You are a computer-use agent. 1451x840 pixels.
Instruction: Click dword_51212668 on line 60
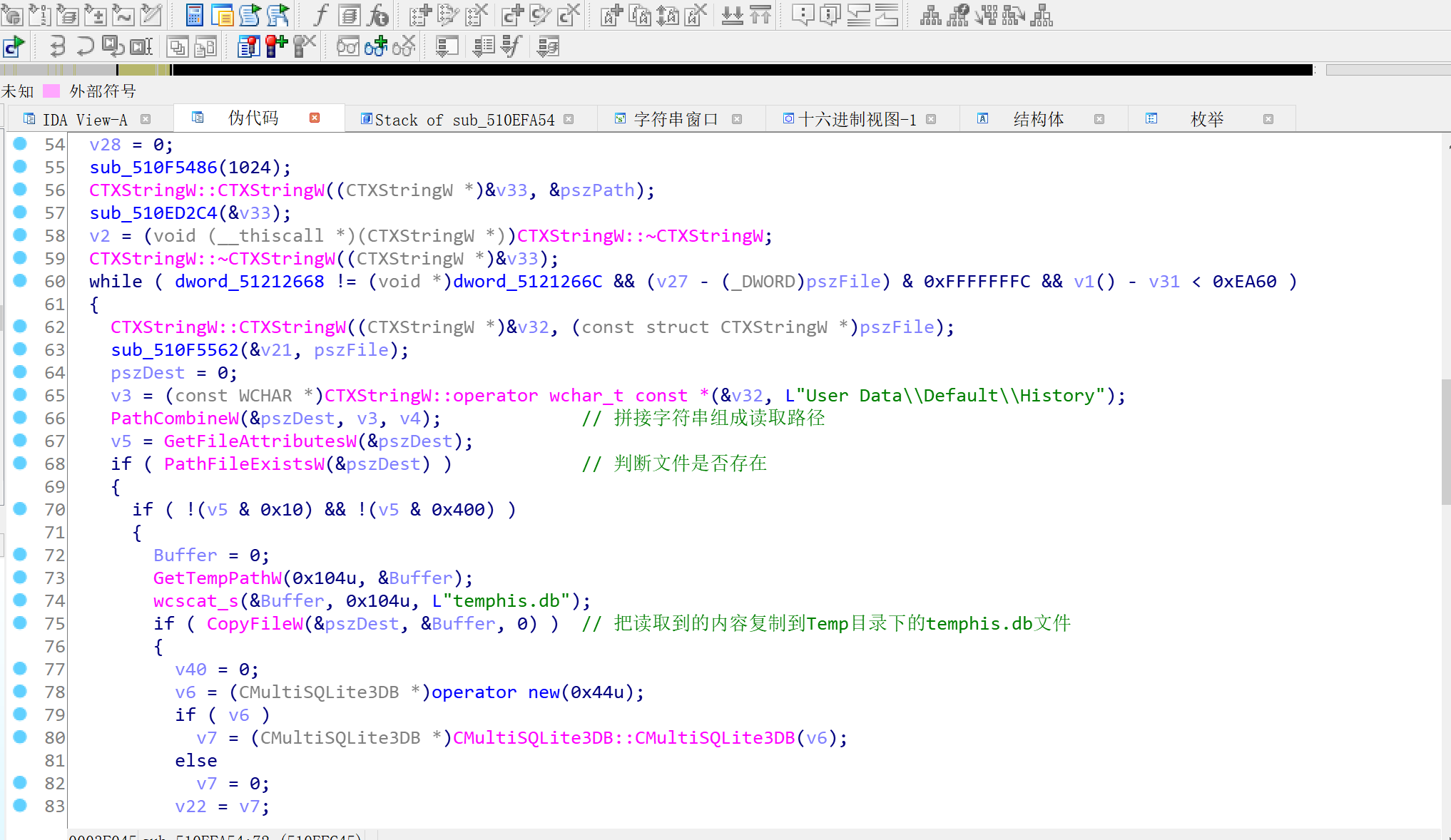tap(250, 282)
